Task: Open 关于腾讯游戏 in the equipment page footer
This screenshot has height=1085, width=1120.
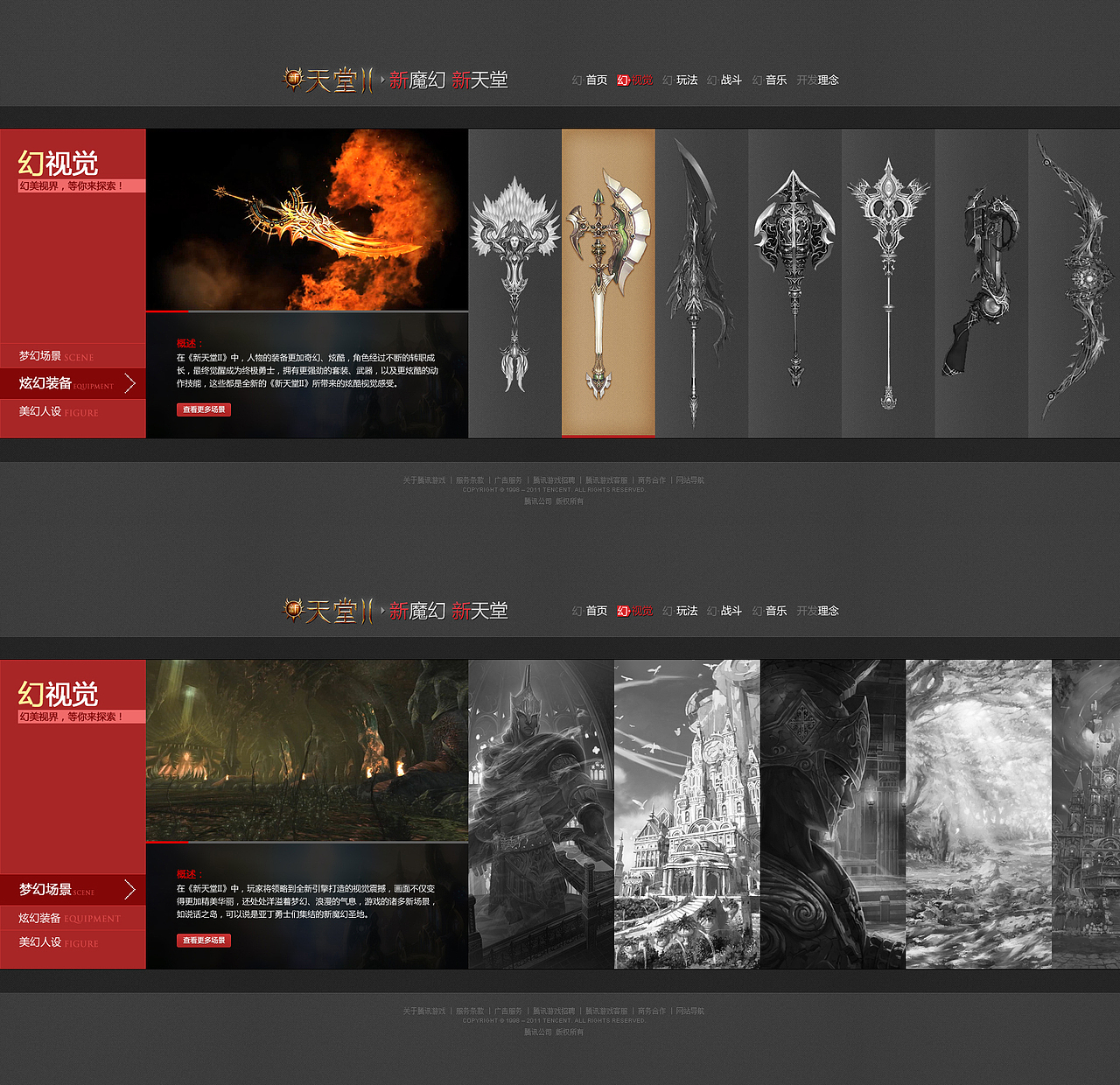Action: pos(424,480)
